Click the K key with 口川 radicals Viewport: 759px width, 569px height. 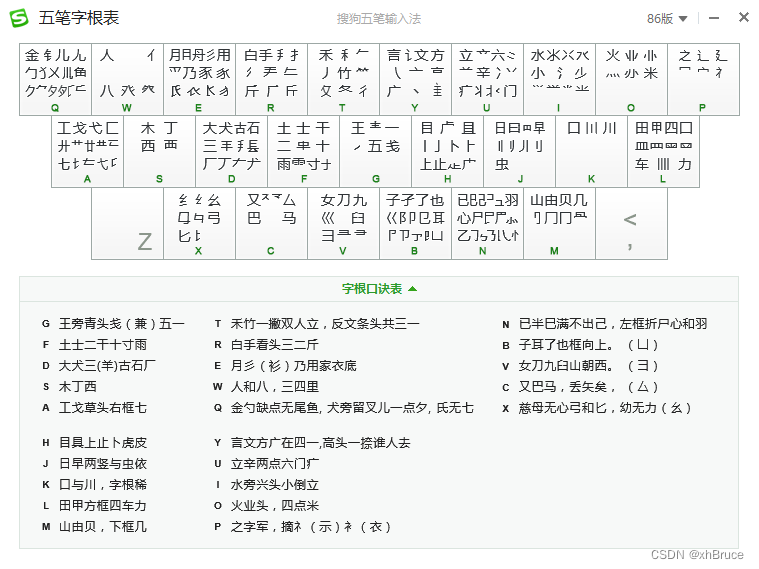coord(592,152)
